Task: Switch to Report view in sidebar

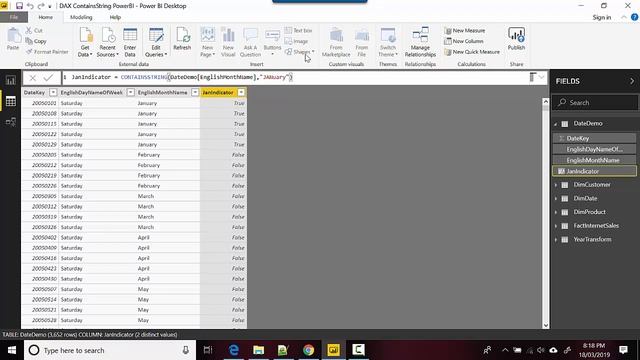Action: (11, 80)
